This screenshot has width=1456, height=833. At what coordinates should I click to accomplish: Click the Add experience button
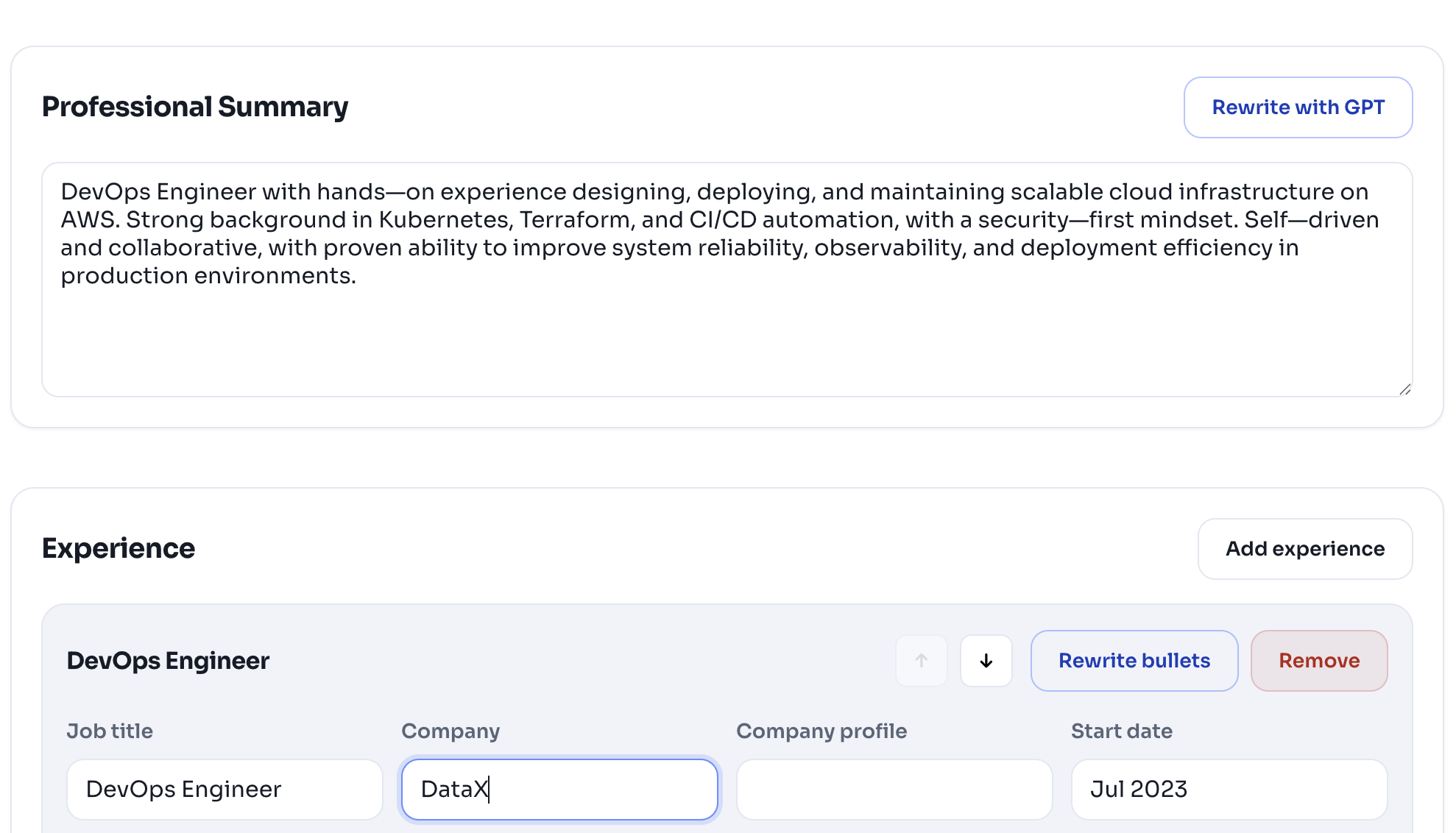click(x=1304, y=549)
